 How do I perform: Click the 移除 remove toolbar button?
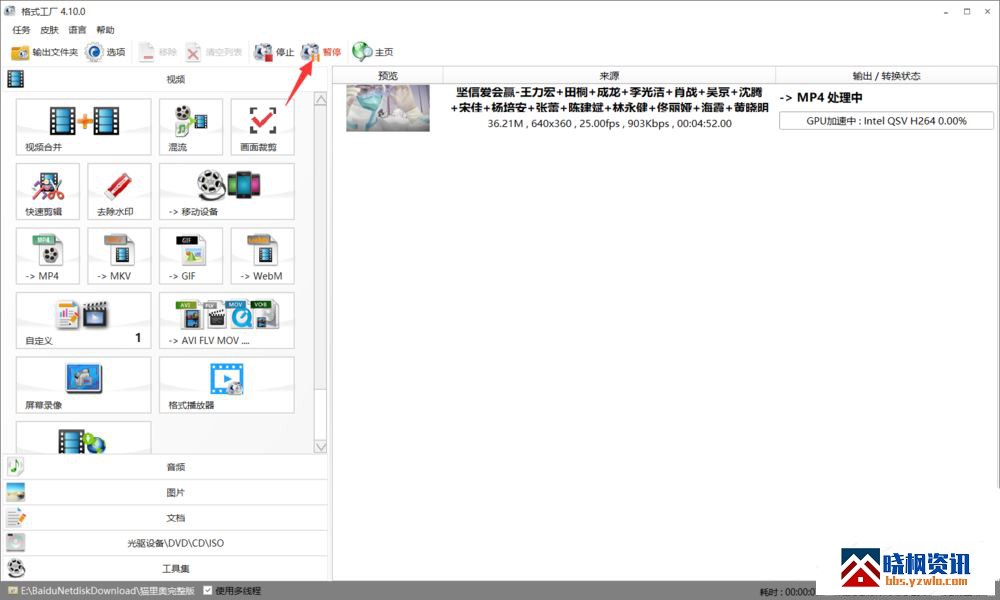click(158, 52)
